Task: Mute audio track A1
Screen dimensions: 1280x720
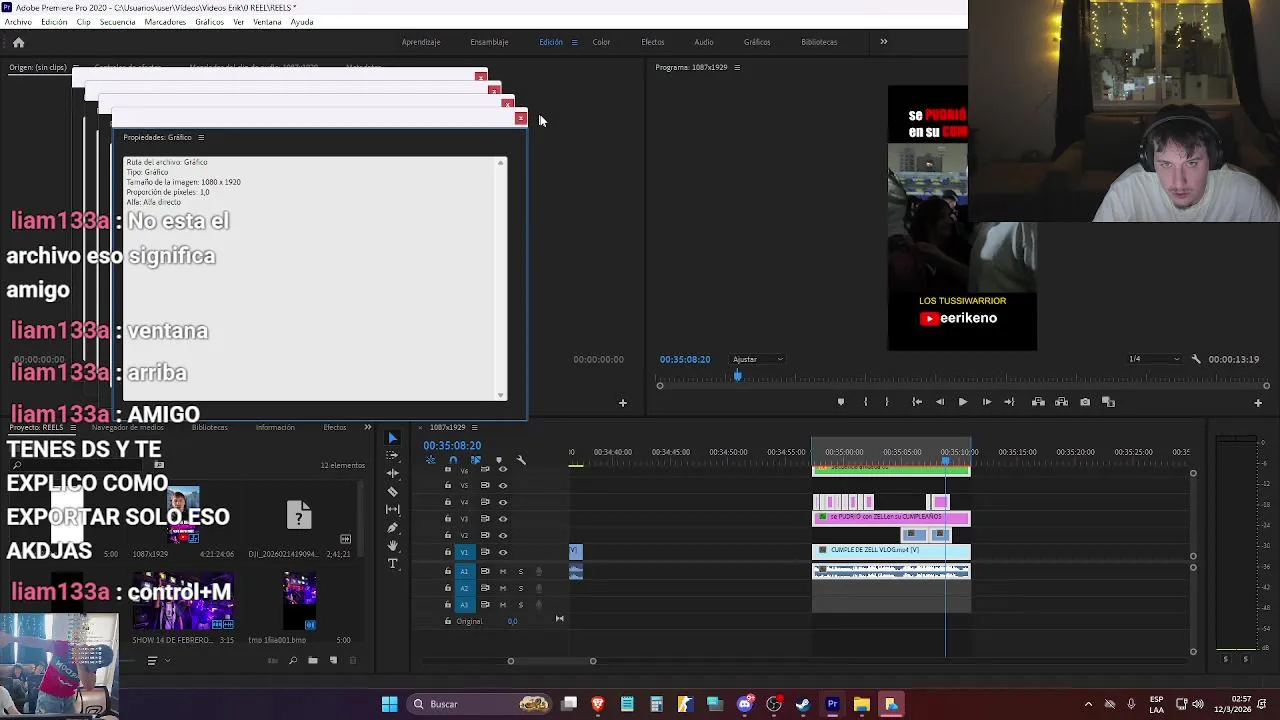Action: point(503,572)
